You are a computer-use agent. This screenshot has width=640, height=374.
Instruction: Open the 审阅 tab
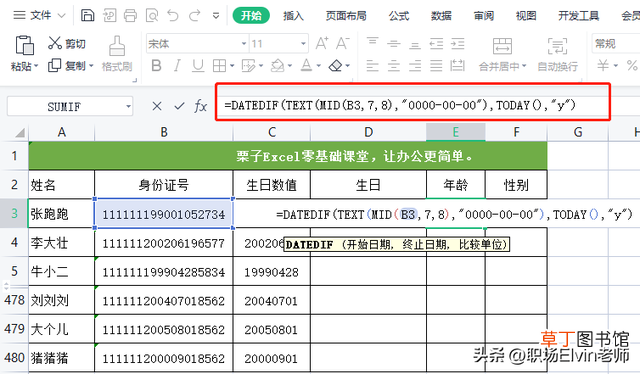(484, 16)
